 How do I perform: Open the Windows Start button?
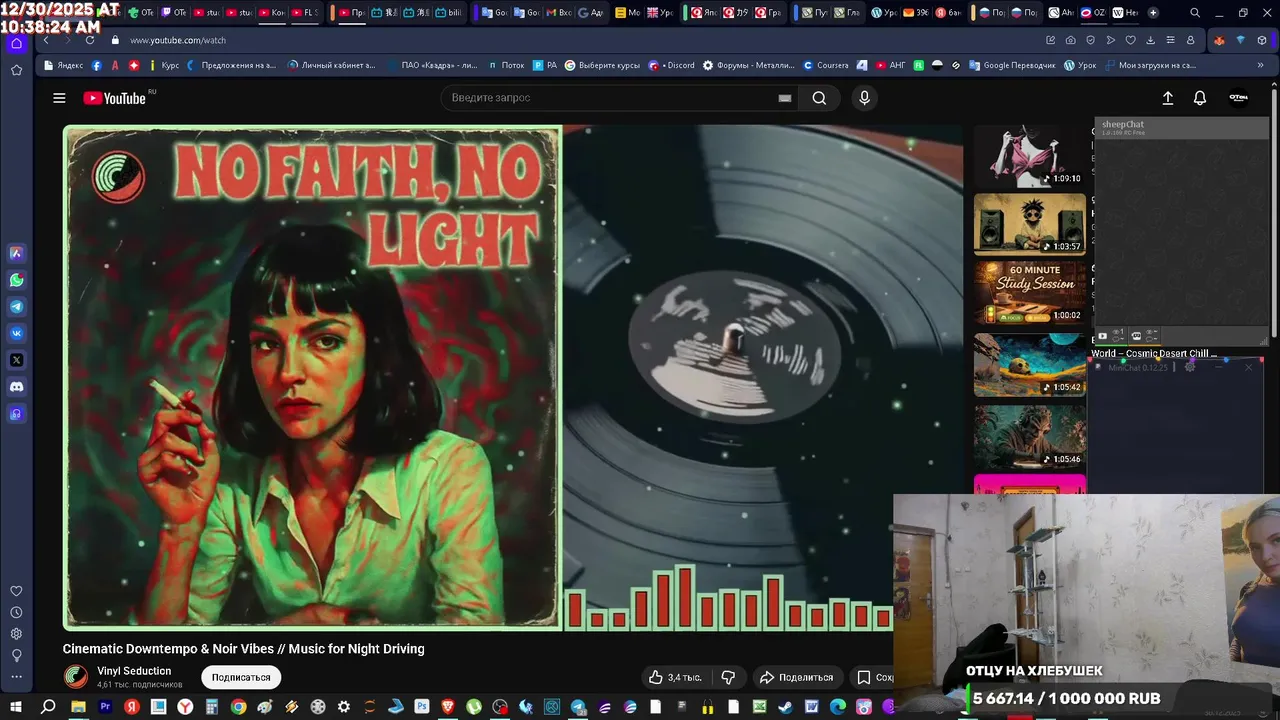point(16,707)
